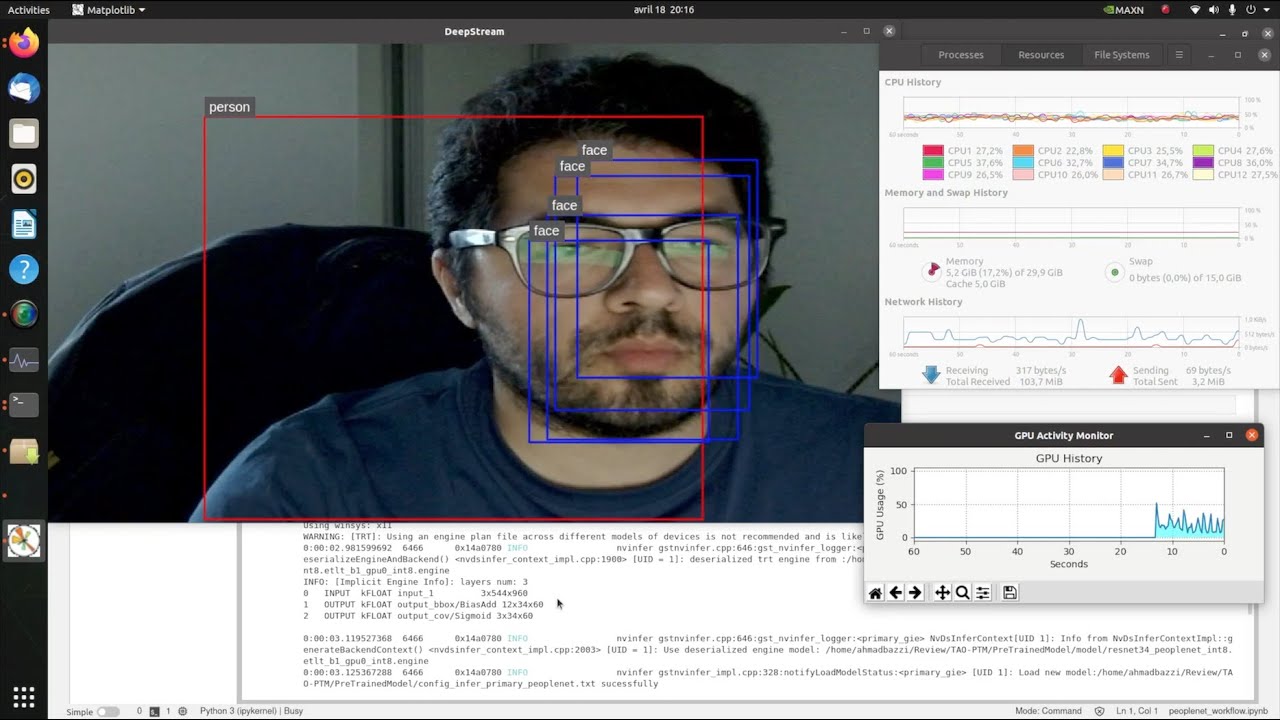Click the Sending red arrow icon
Viewport: 1280px width, 720px height.
pyautogui.click(x=1118, y=375)
